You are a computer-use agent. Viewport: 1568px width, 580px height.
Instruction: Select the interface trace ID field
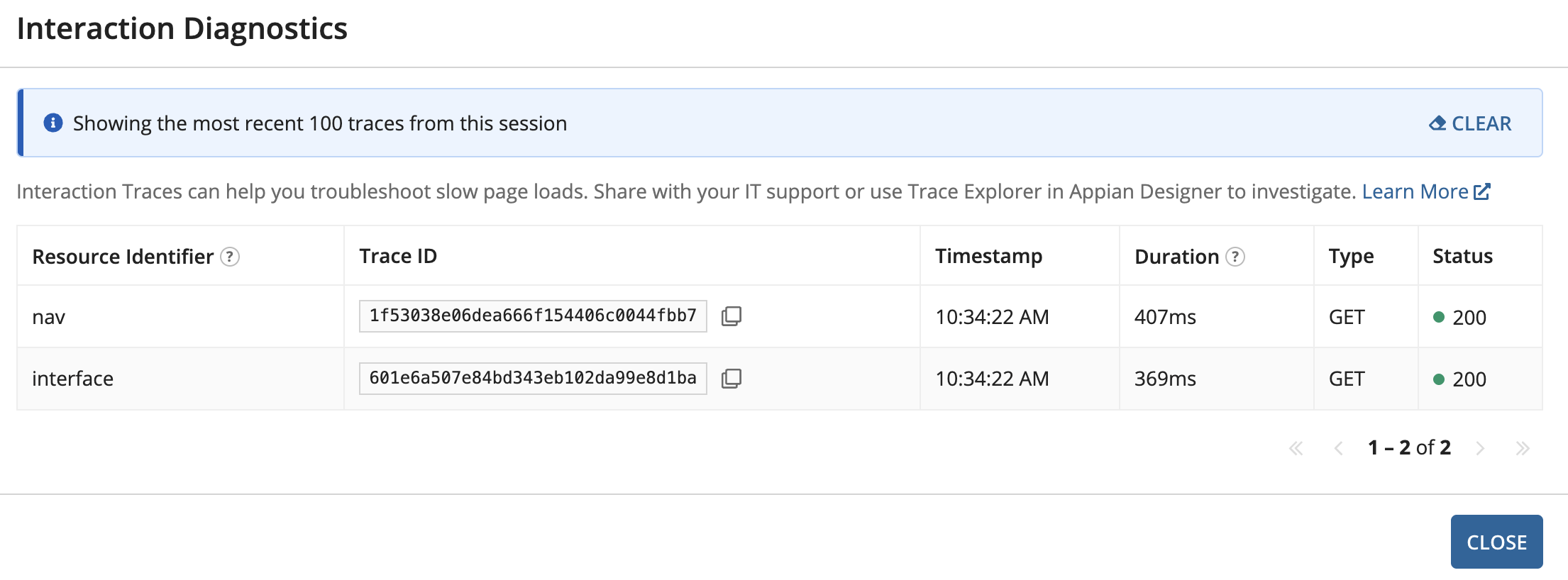coord(533,379)
